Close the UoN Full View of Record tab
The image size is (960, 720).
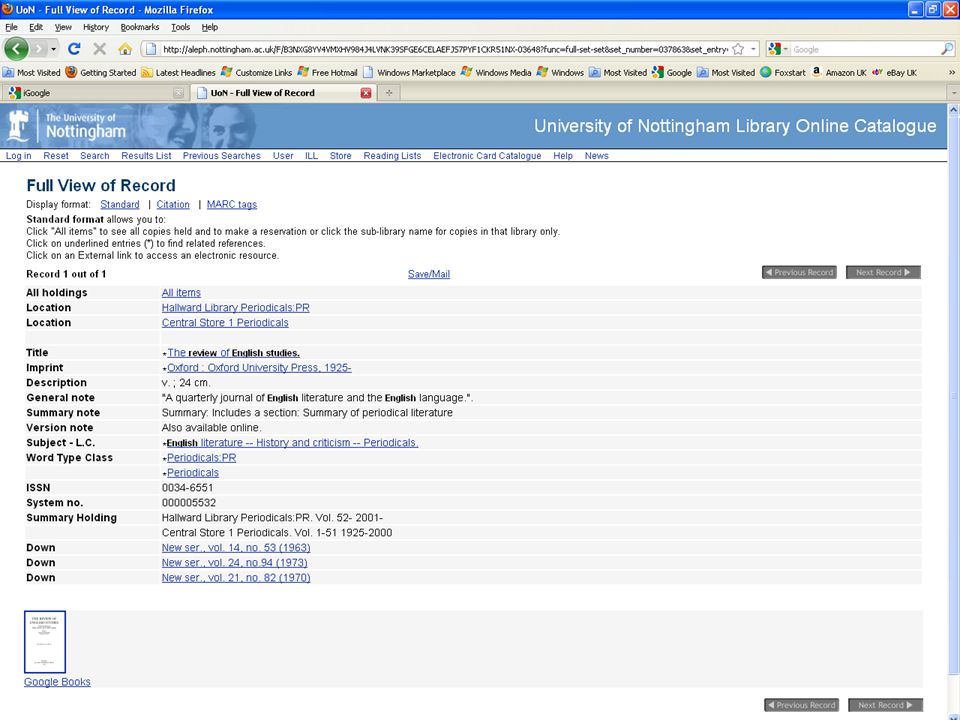(x=366, y=93)
